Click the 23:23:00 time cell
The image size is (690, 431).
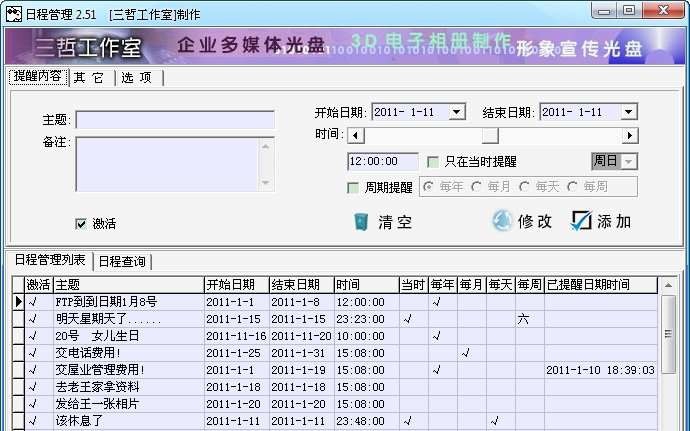coord(367,319)
